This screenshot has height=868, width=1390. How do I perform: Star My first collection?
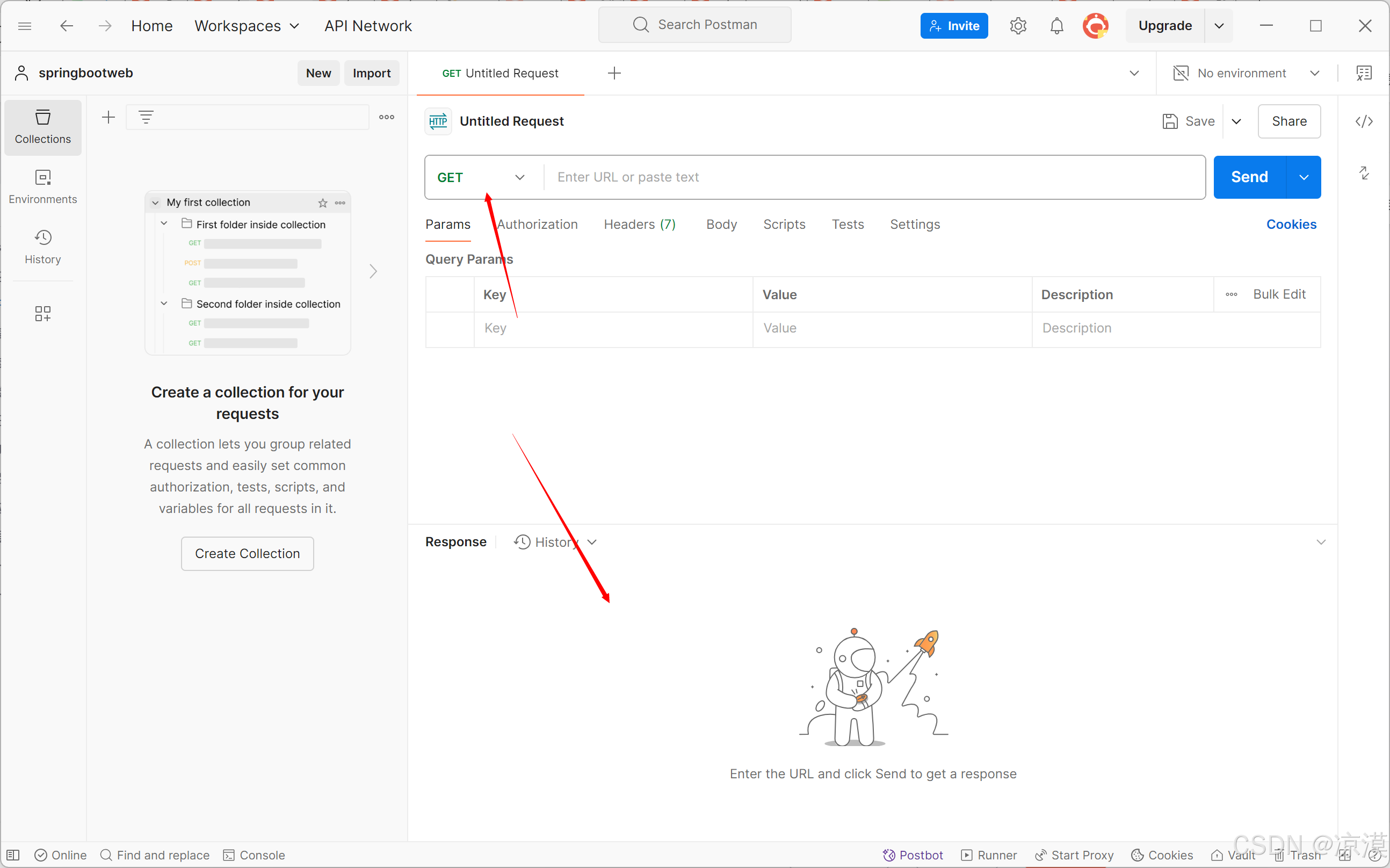[x=323, y=202]
